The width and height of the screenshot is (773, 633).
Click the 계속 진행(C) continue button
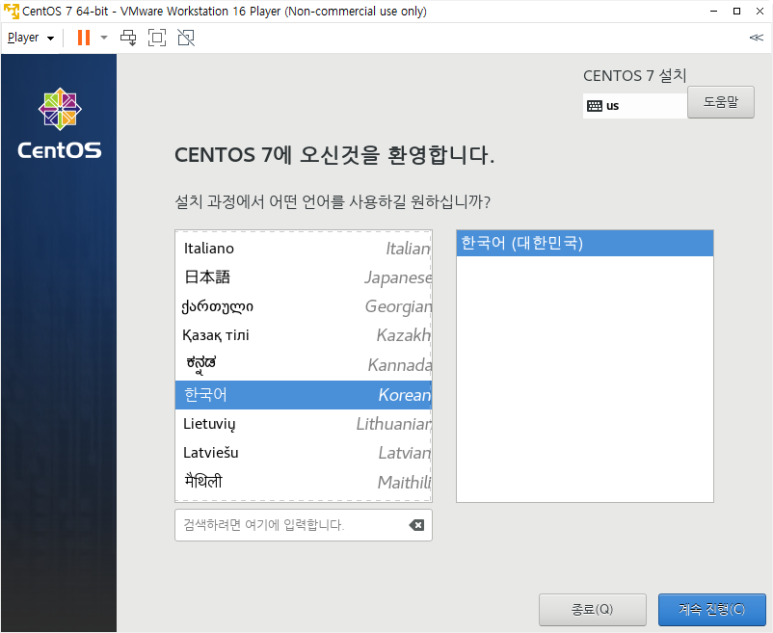(712, 609)
